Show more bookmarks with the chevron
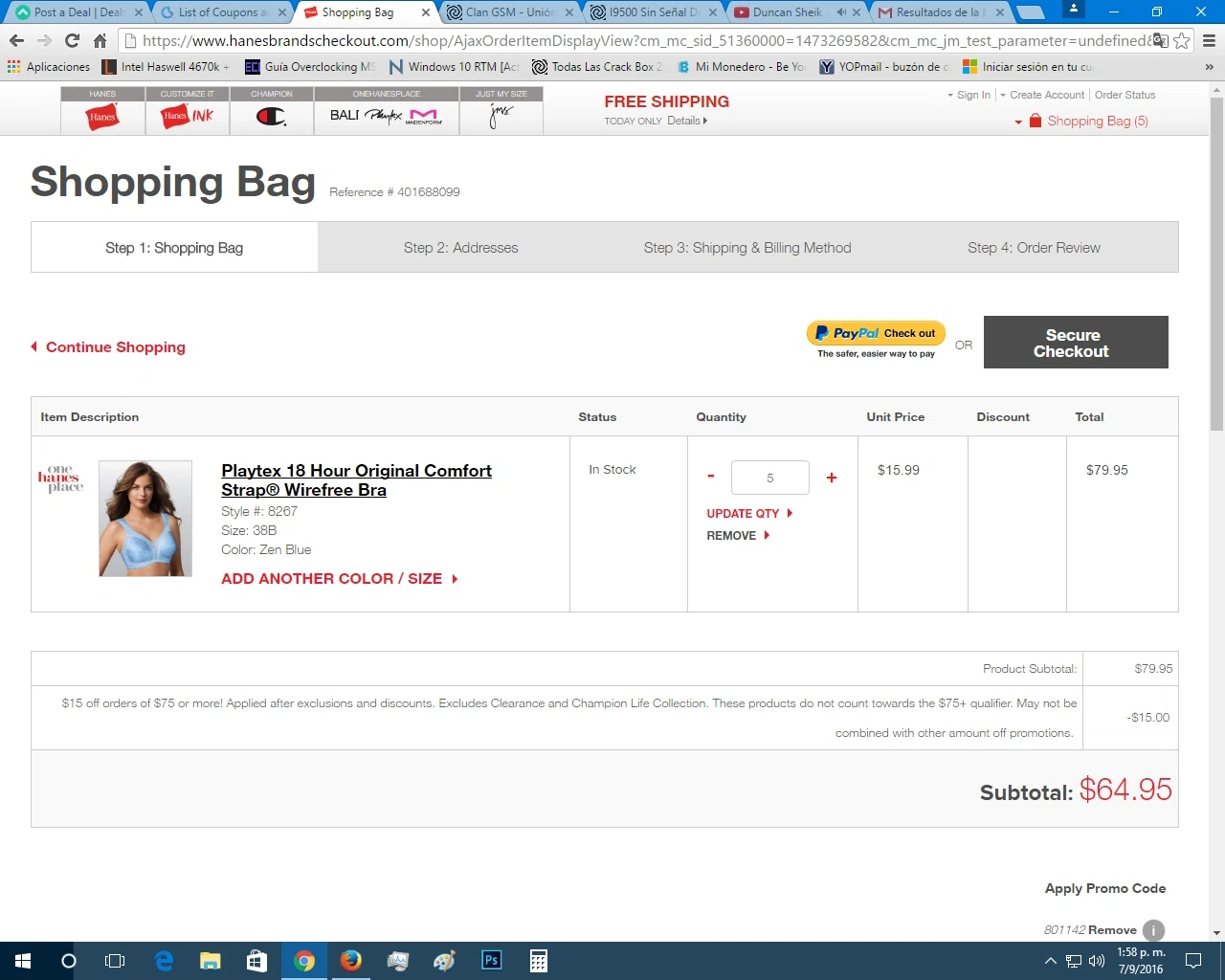Viewport: 1225px width, 980px height. pos(1209,67)
